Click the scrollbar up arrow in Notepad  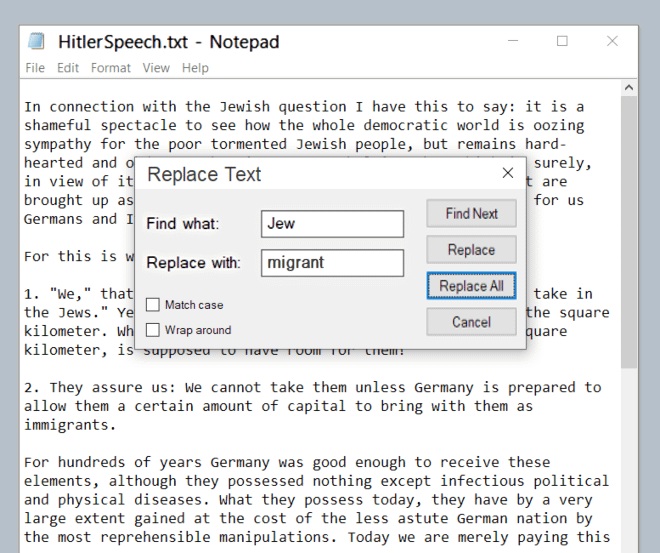[629, 88]
